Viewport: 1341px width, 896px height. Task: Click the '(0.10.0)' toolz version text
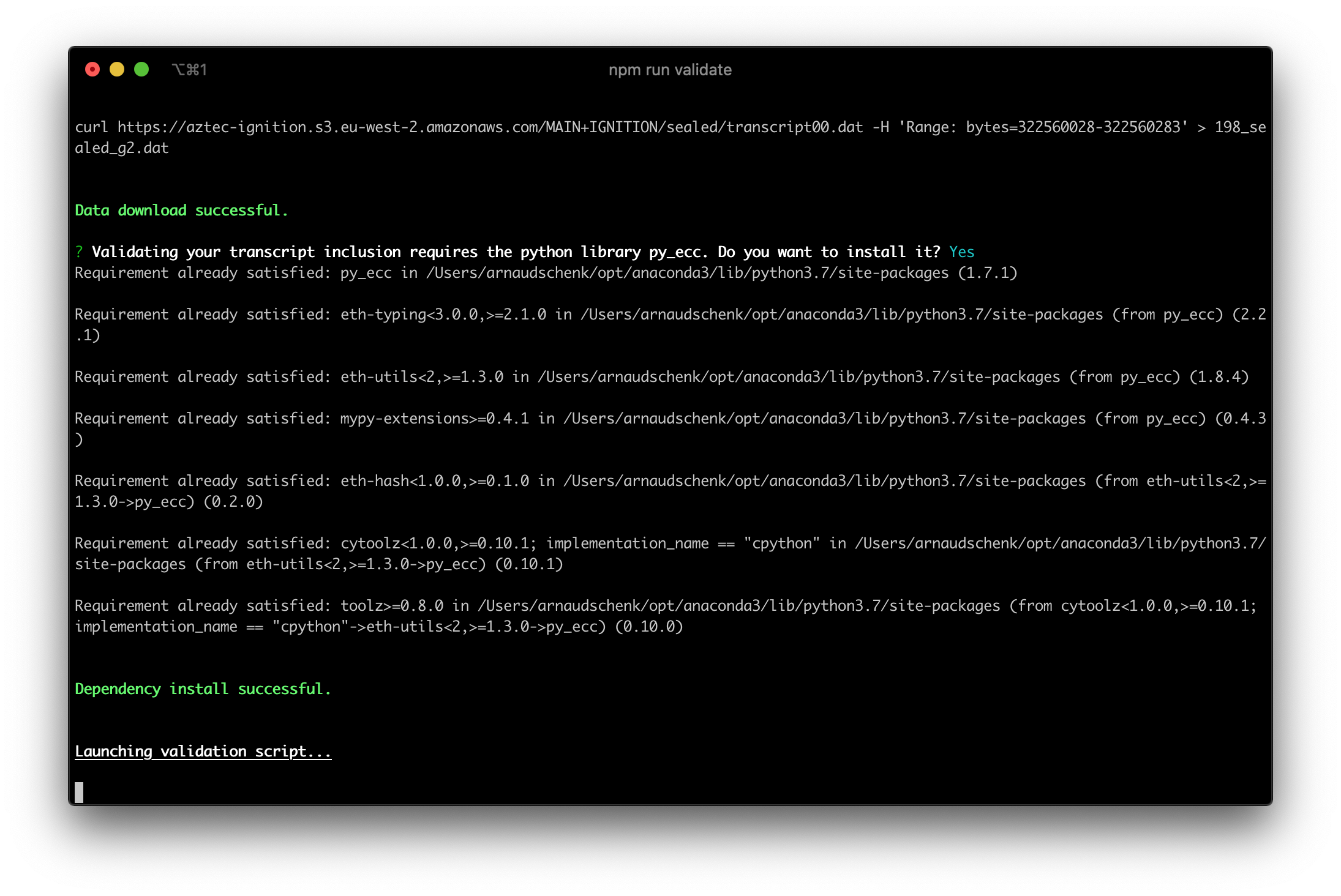point(648,627)
